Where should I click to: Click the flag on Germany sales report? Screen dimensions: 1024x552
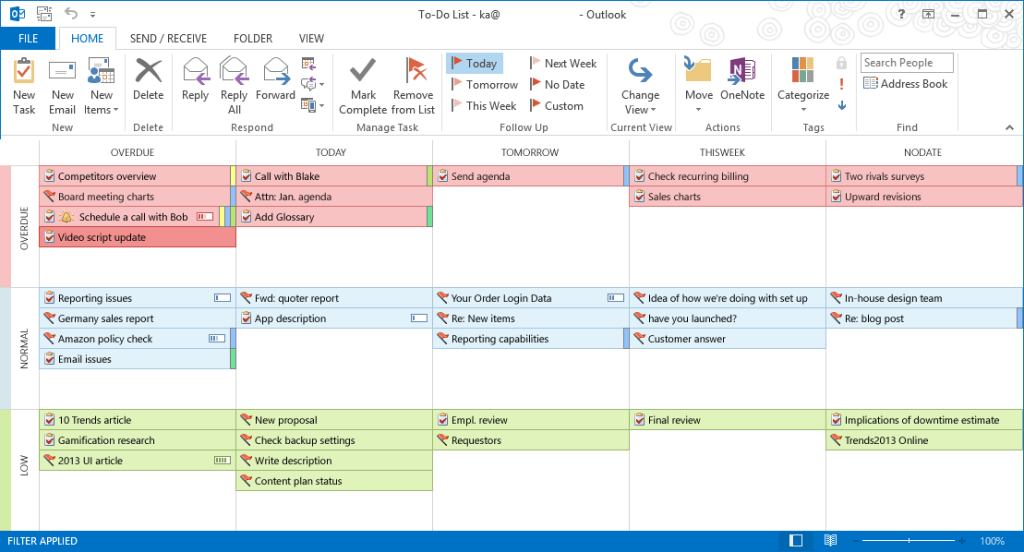pyautogui.click(x=50, y=318)
